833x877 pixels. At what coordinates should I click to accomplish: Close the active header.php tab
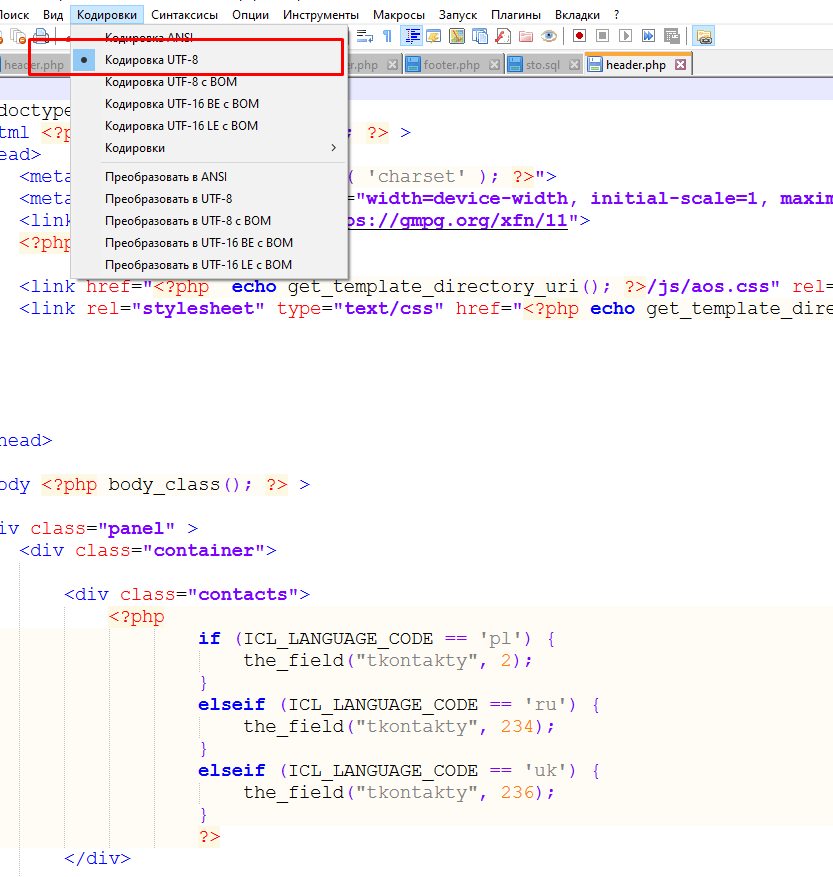[x=680, y=65]
